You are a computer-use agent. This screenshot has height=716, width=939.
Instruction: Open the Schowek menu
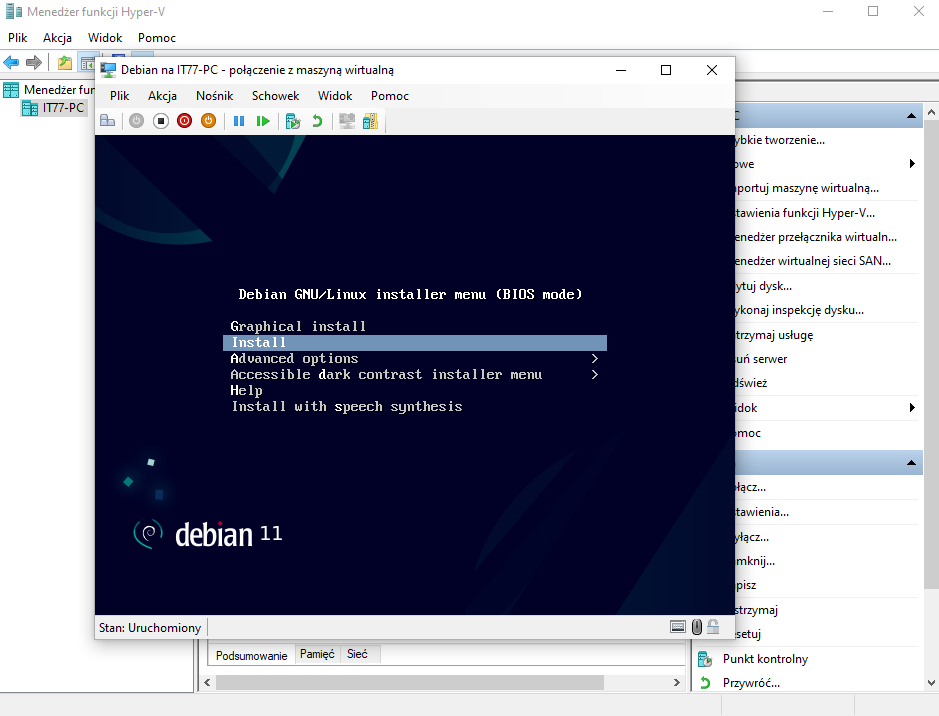[x=275, y=96]
